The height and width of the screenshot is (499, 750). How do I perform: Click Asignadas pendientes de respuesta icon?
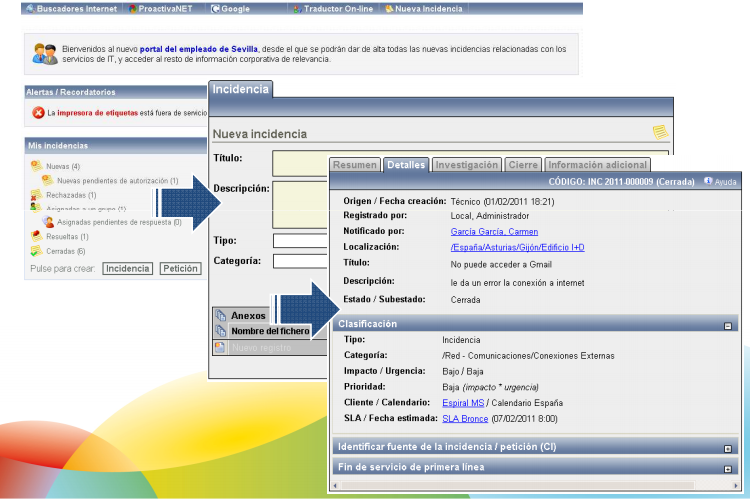click(x=48, y=222)
